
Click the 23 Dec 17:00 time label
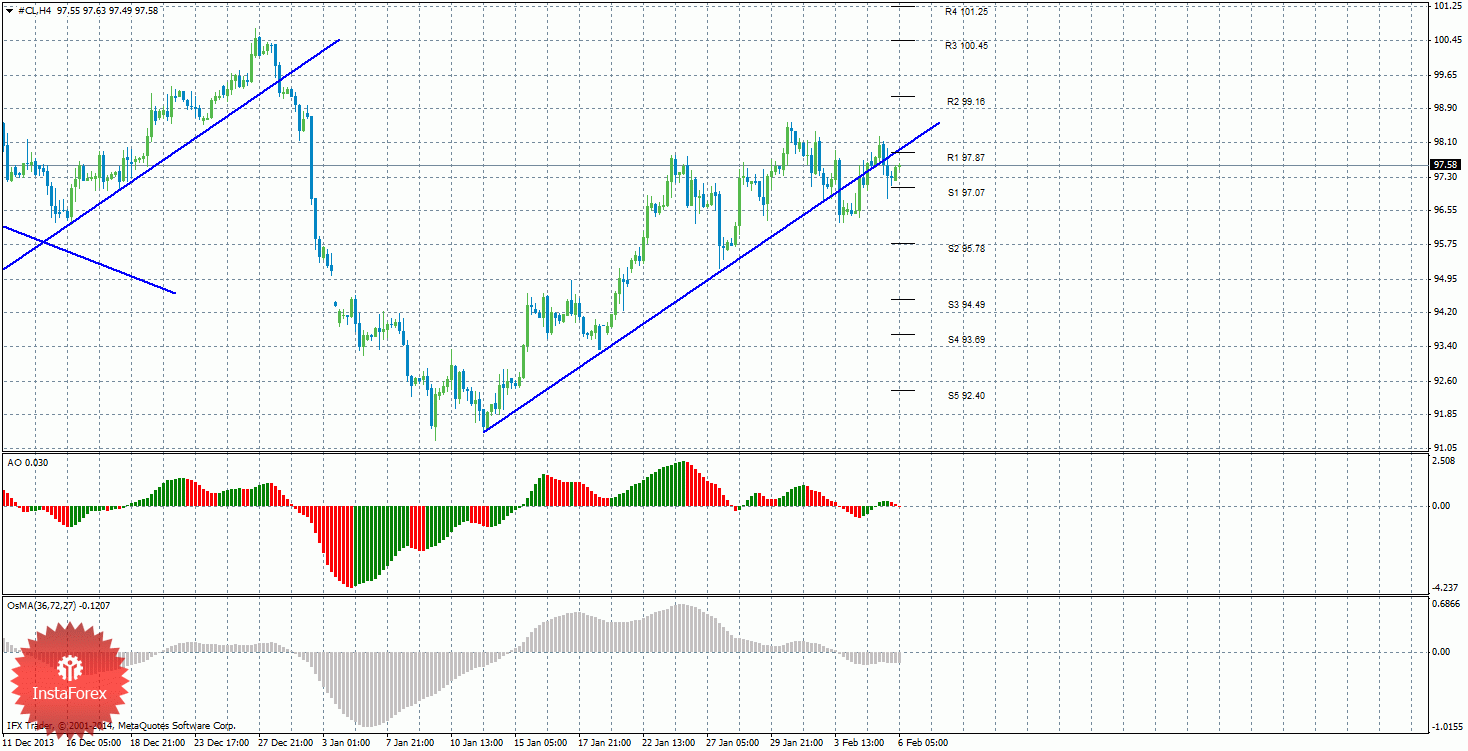click(x=222, y=743)
